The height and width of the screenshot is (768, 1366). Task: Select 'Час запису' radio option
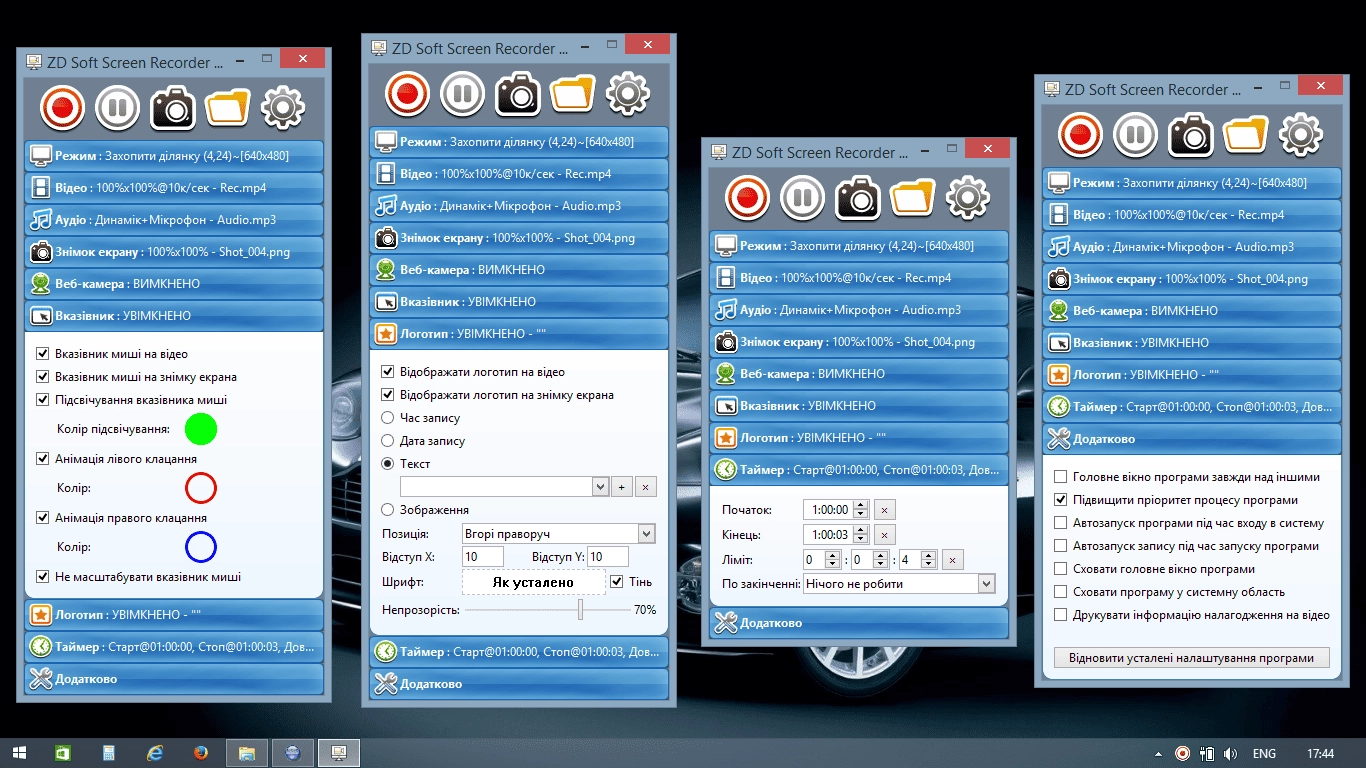click(x=388, y=418)
